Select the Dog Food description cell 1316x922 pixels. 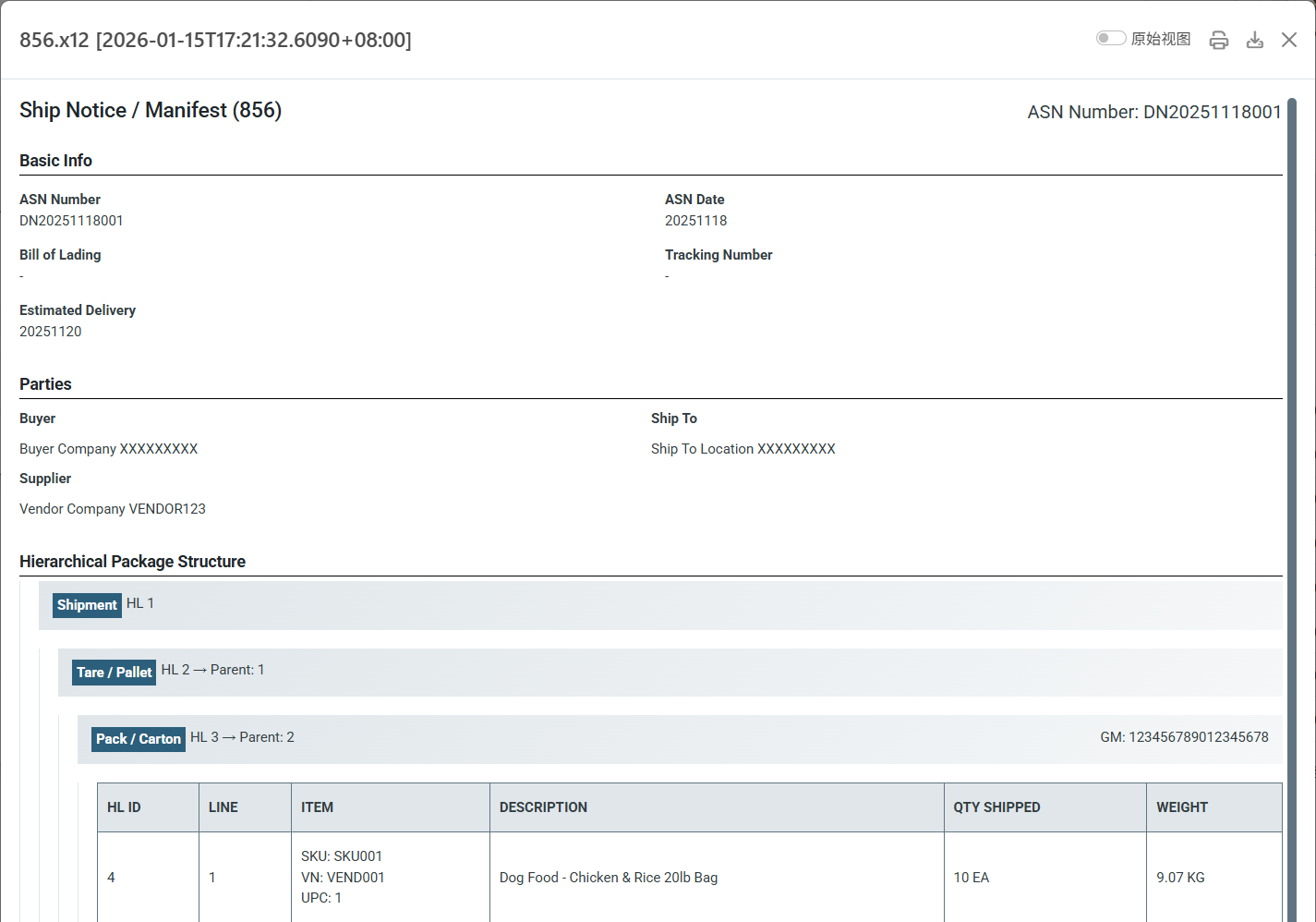pyautogui.click(x=608, y=878)
